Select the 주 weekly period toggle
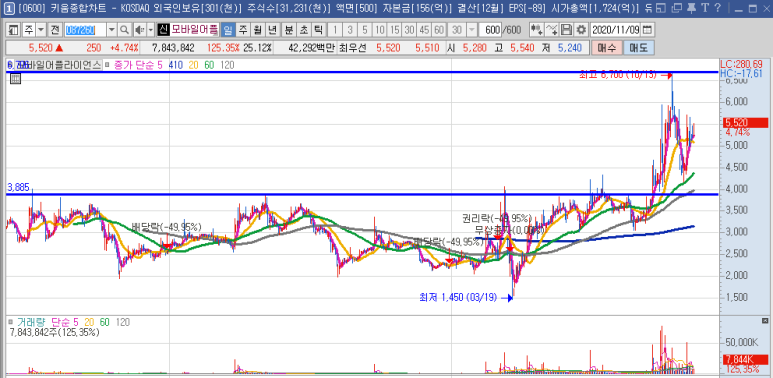This screenshot has height=378, width=773. (243, 30)
